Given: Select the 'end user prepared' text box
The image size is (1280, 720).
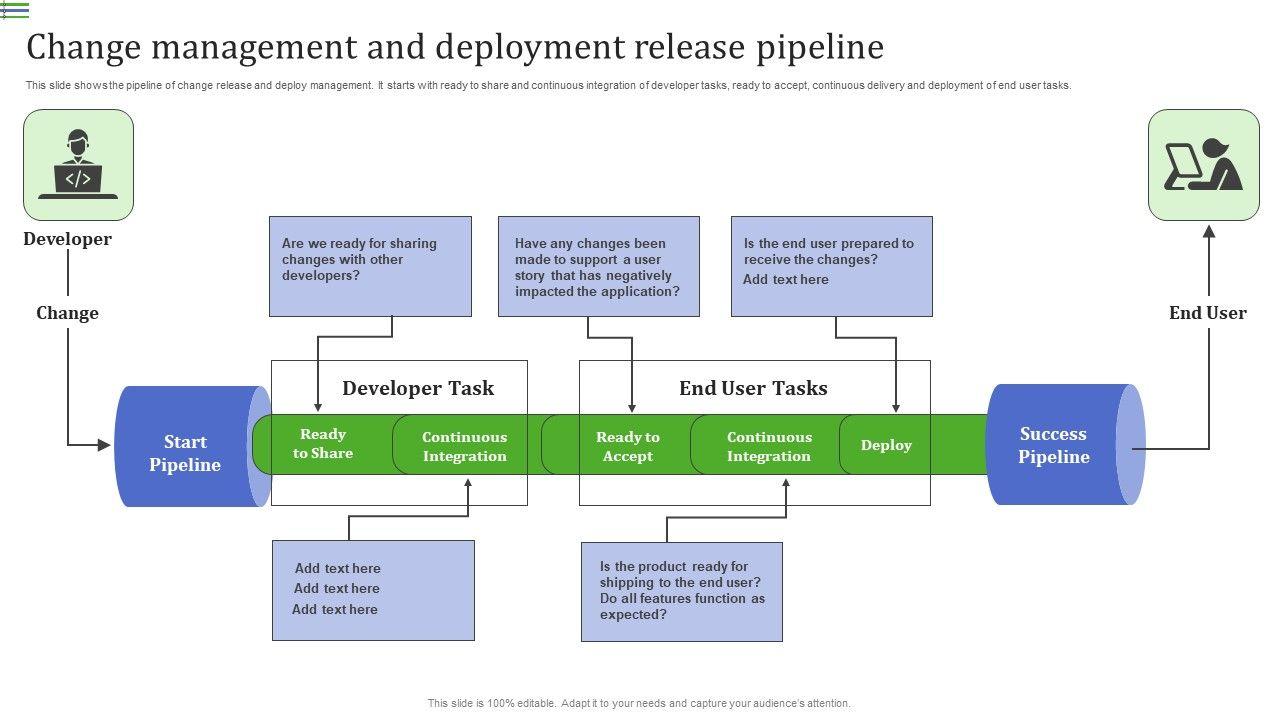Looking at the screenshot, I should [831, 266].
